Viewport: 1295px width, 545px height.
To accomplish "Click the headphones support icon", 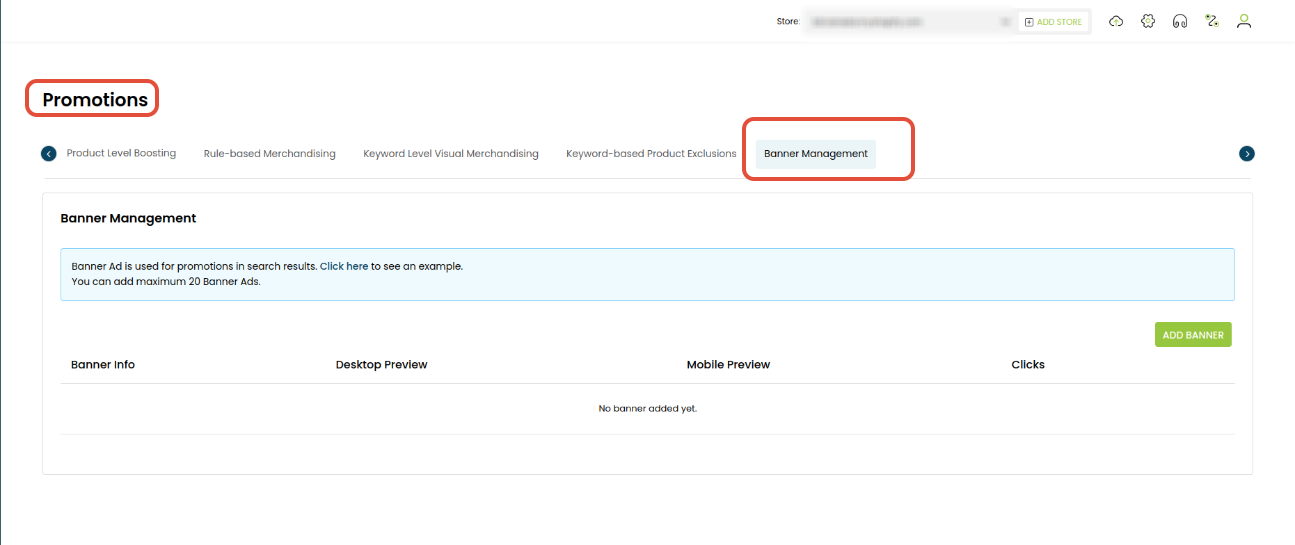I will (x=1180, y=21).
